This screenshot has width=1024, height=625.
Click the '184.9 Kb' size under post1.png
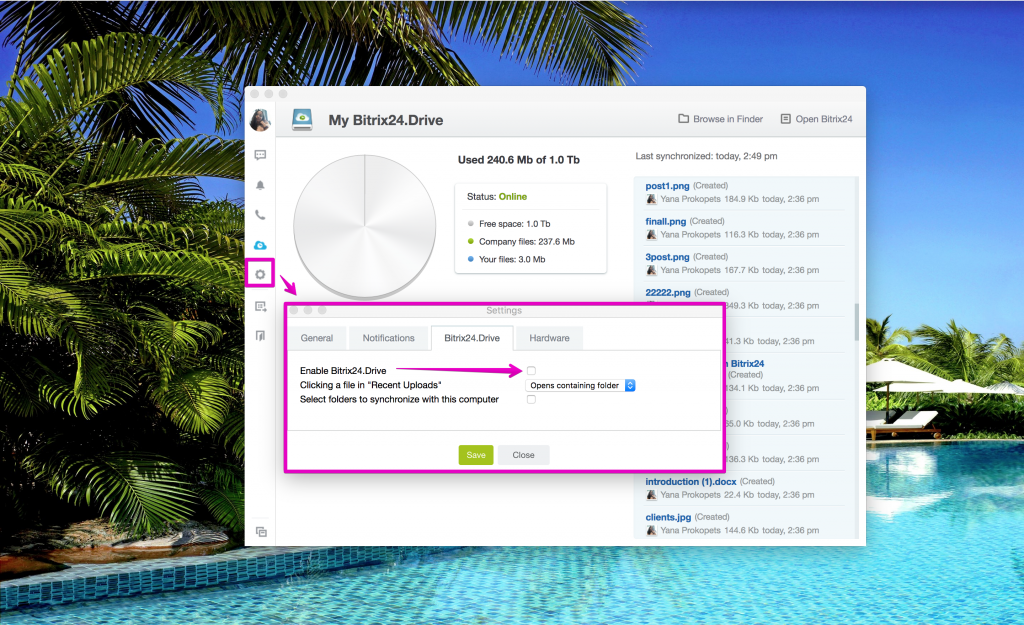741,199
